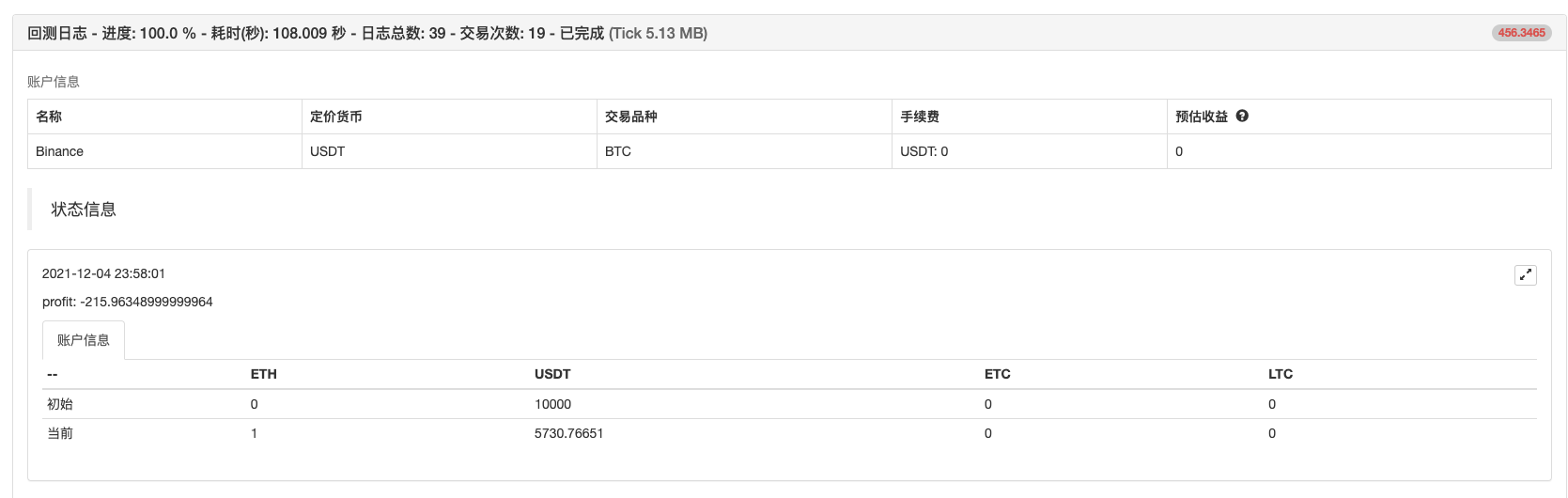This screenshot has height=498, width=1568.
Task: Click the 回测日志 header bar title
Action: (x=366, y=33)
